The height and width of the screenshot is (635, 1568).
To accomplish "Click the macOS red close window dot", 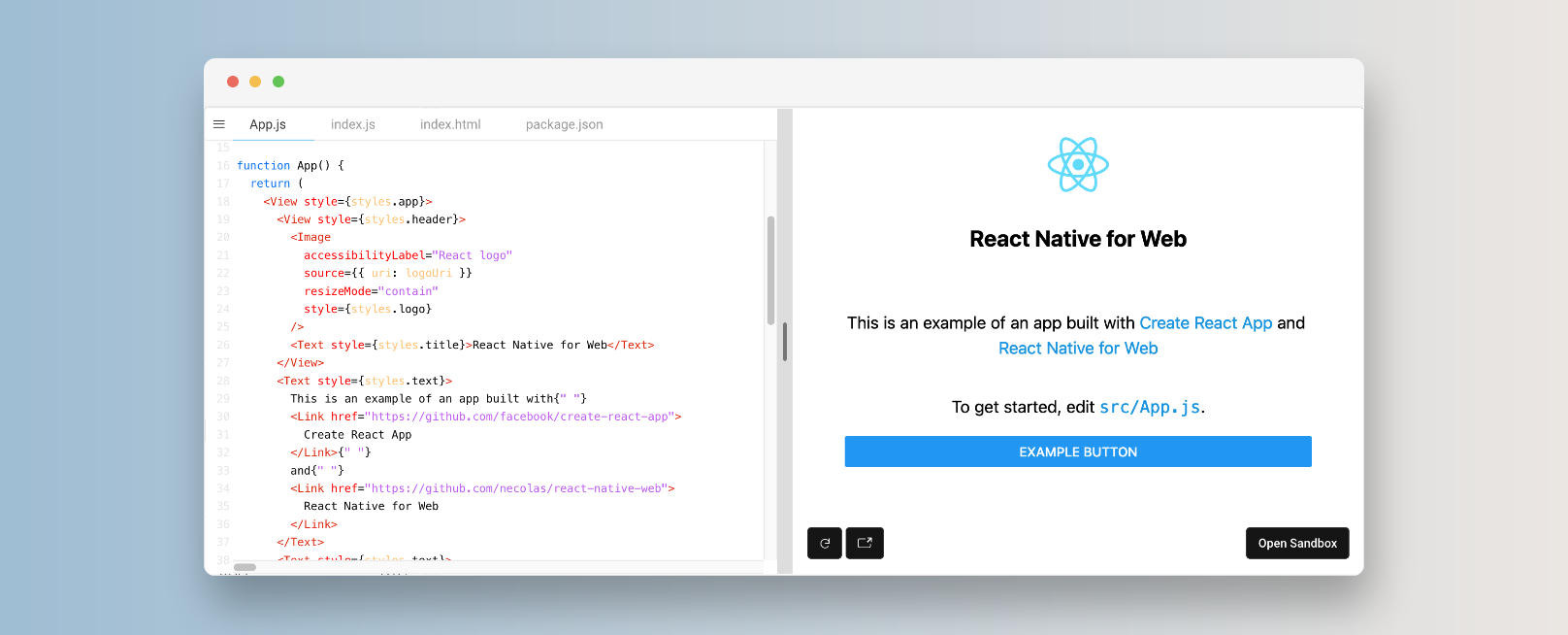I will [233, 82].
